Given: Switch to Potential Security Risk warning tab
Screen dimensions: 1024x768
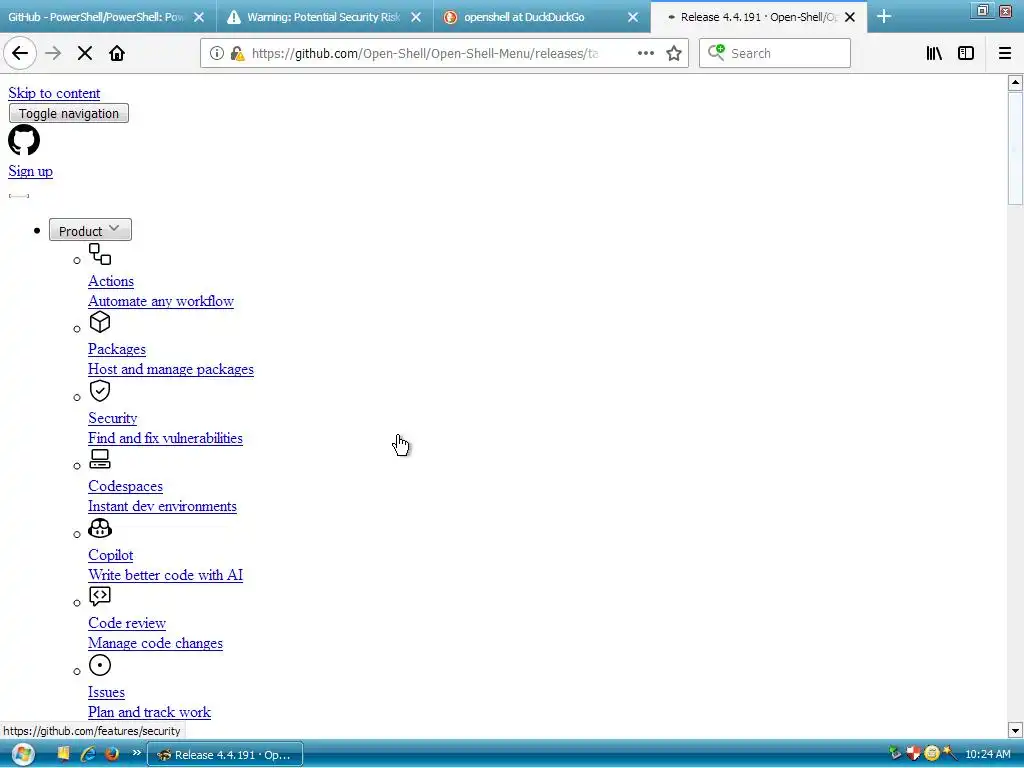Looking at the screenshot, I should 313,17.
